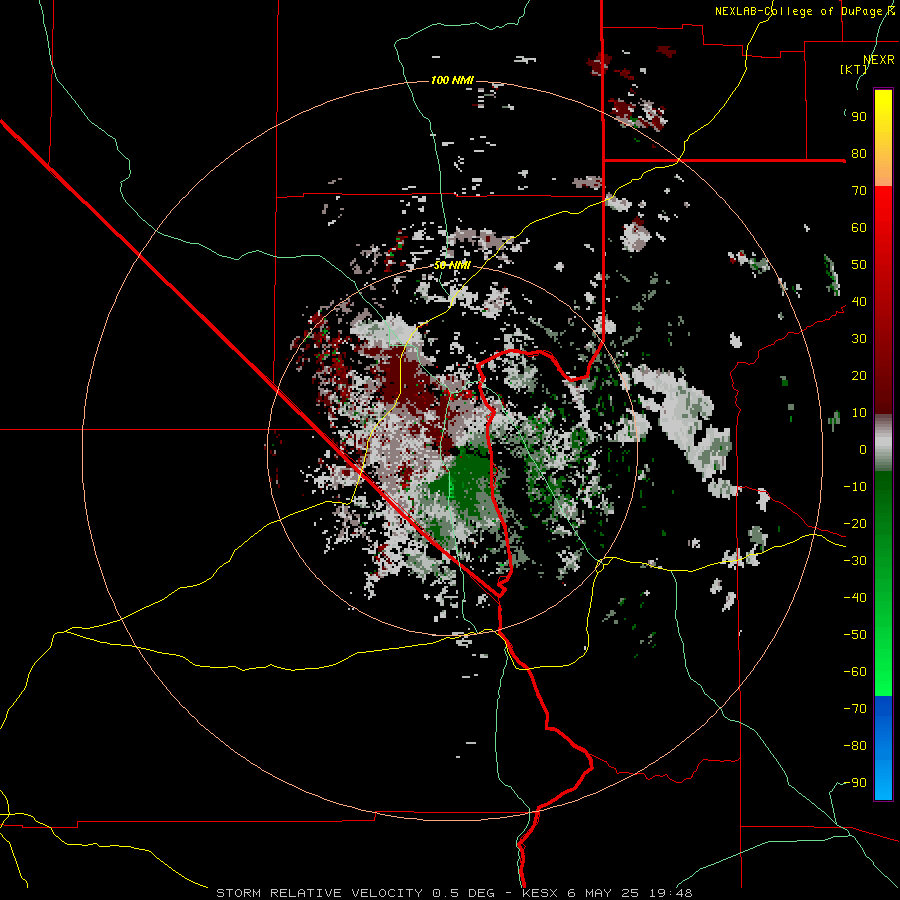Click the -10 scale value
900x900 pixels.
[x=855, y=487]
